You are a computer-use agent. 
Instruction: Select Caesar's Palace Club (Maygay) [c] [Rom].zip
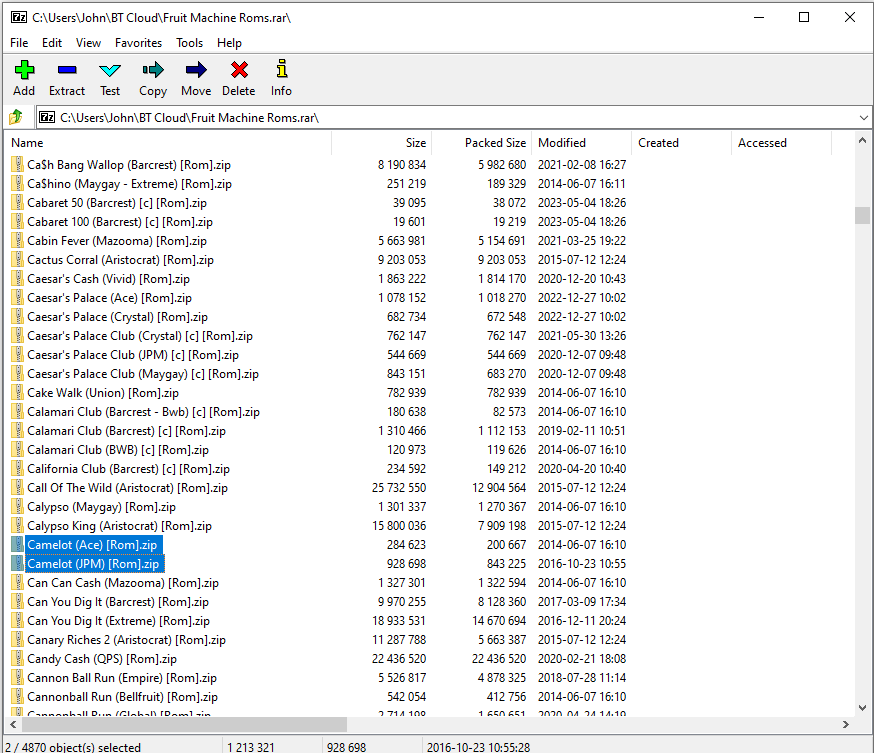coord(143,374)
